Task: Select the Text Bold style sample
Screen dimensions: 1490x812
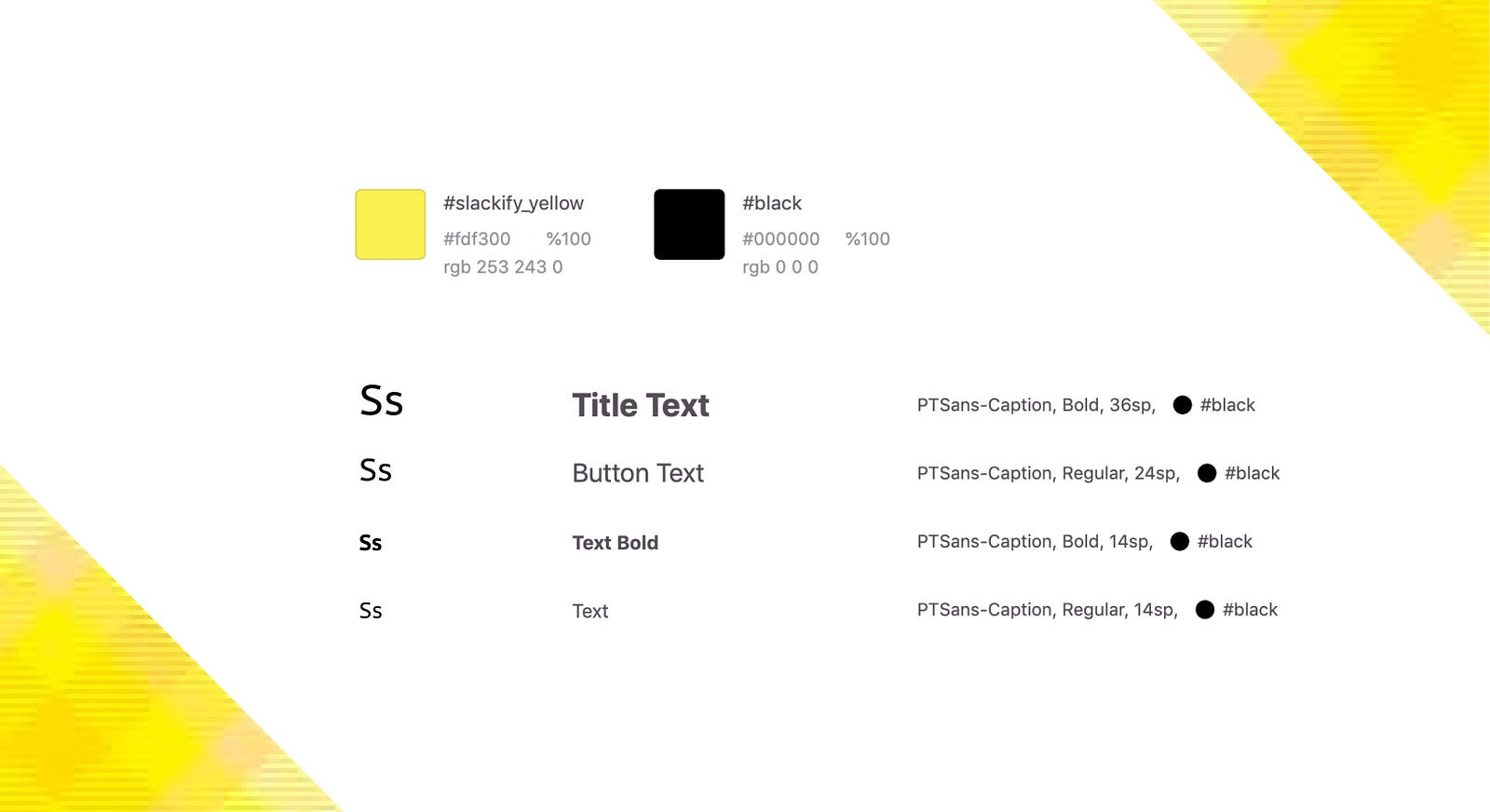Action: 615,543
